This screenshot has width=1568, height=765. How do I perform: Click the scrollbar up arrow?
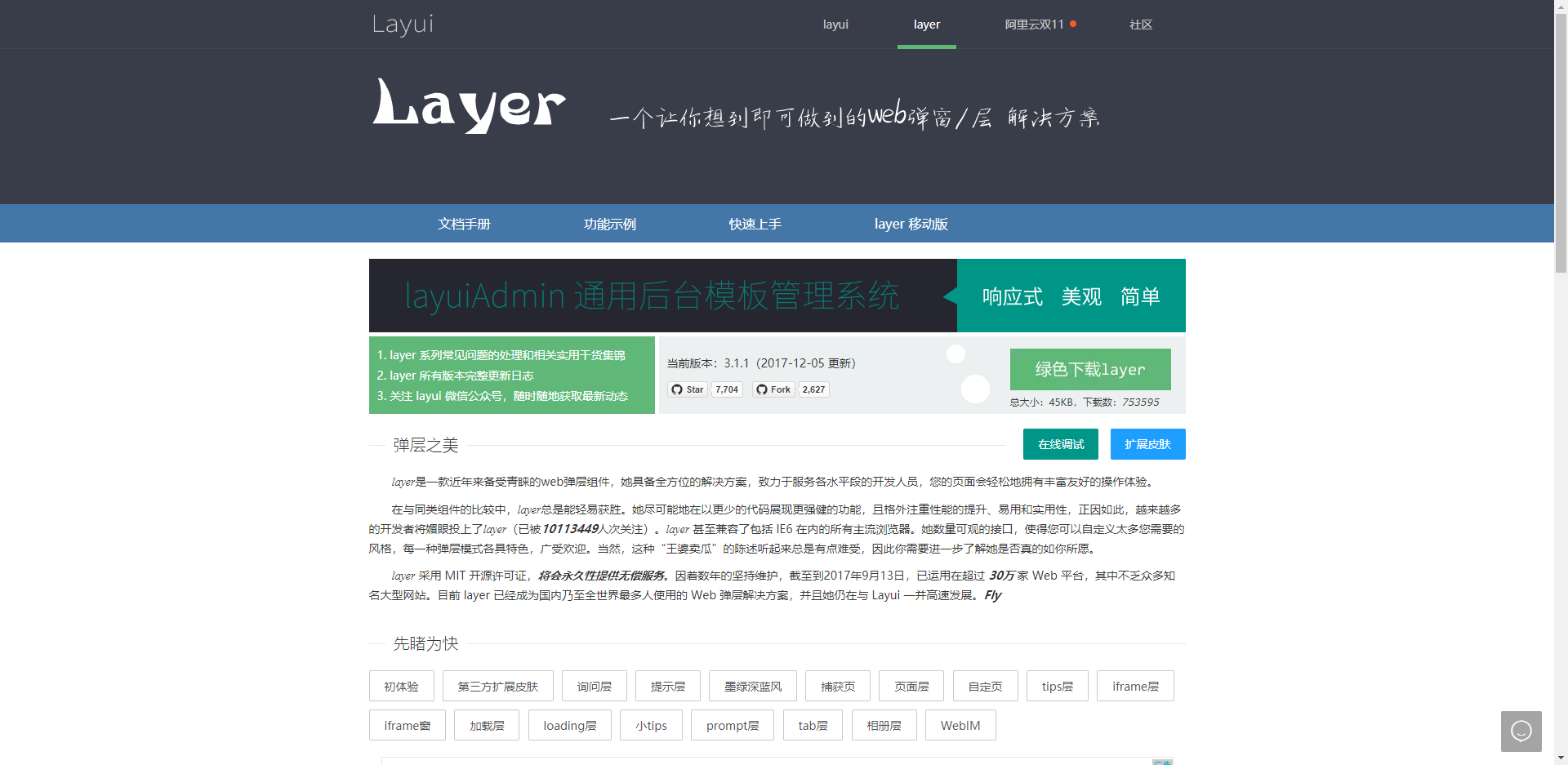[x=1561, y=7]
